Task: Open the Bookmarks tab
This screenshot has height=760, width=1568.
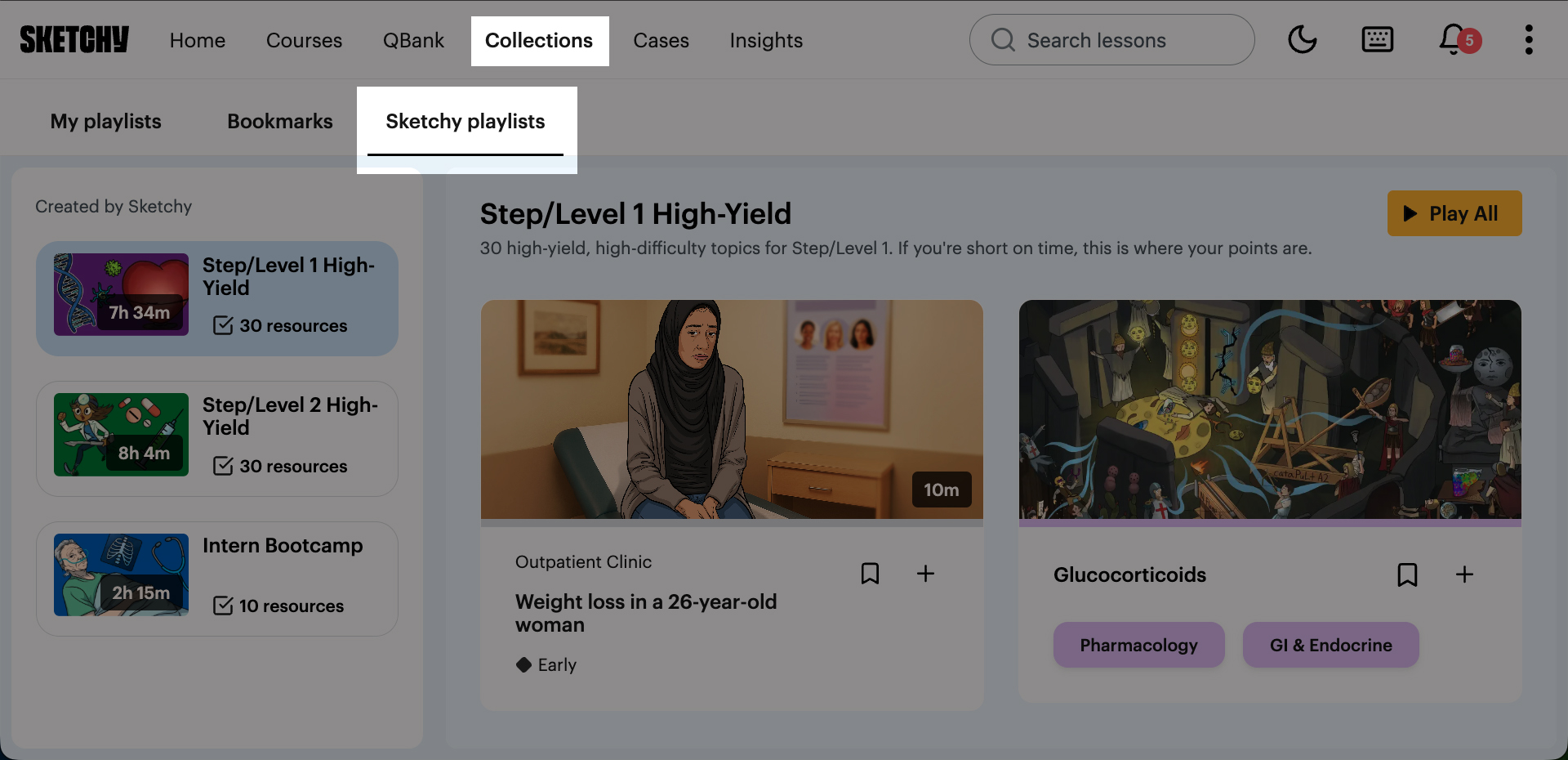Action: (279, 122)
